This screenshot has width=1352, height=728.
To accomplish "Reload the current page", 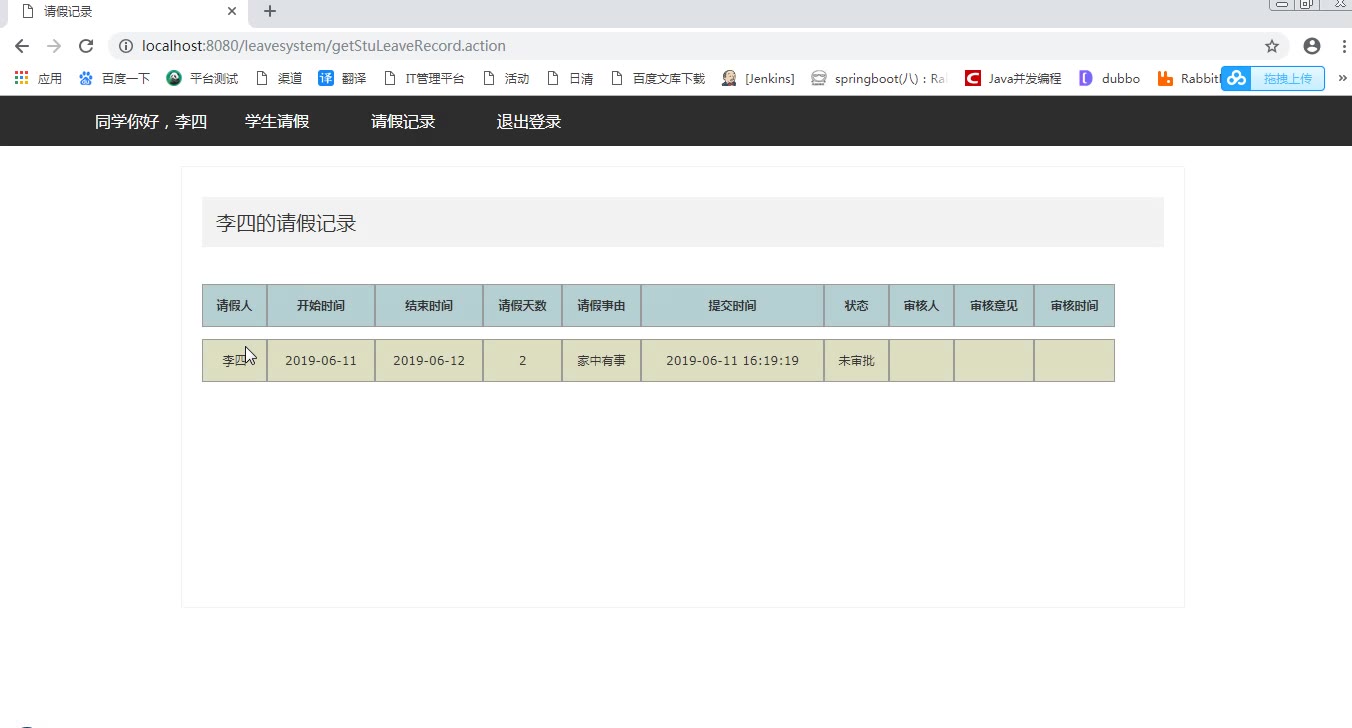I will click(86, 46).
